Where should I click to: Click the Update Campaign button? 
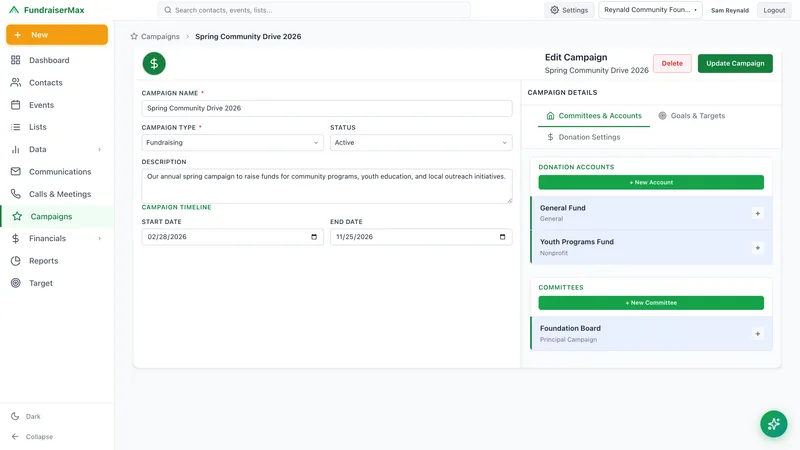[x=735, y=64]
